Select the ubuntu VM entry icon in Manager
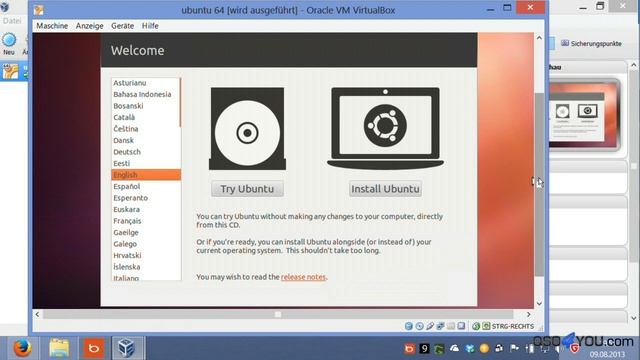 (10, 71)
